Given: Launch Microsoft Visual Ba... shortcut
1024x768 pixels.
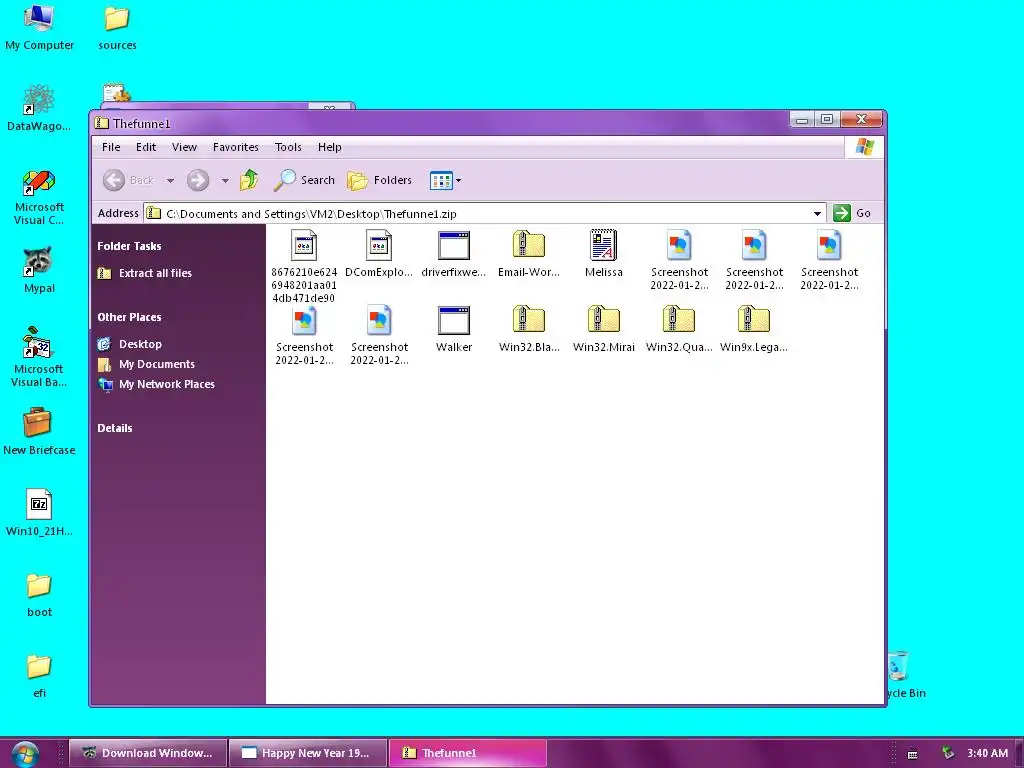Looking at the screenshot, I should [39, 358].
